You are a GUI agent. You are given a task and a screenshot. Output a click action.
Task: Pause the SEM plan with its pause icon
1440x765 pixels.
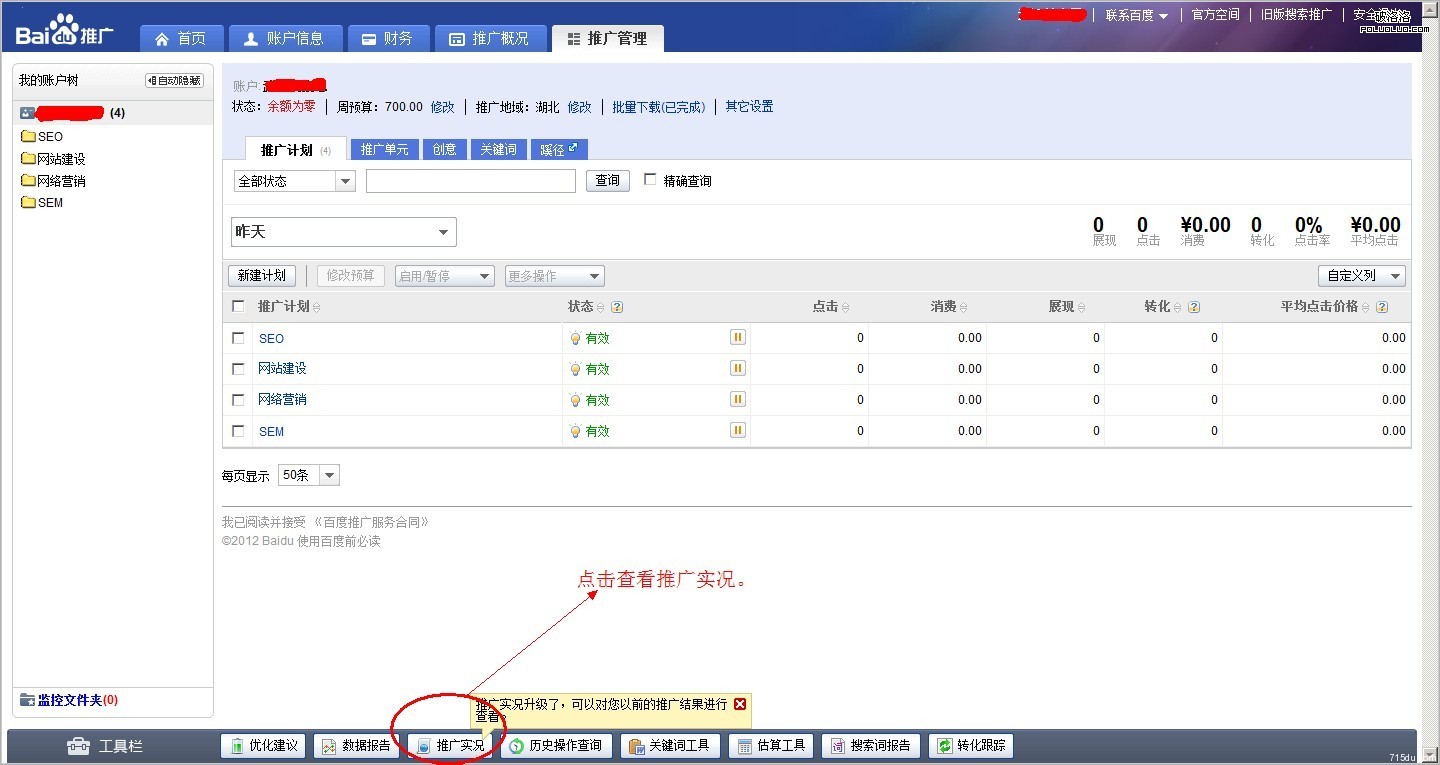tap(738, 431)
